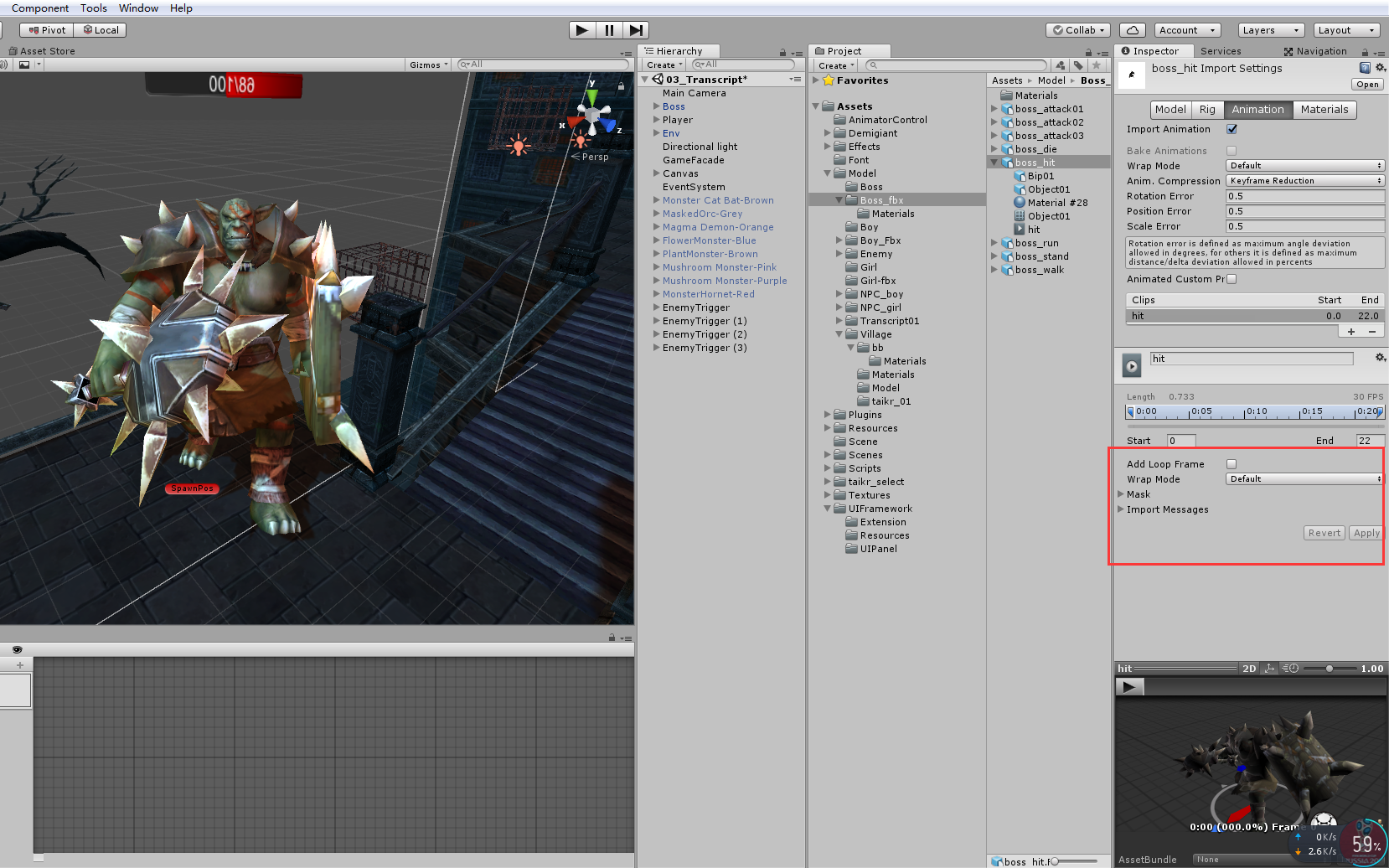This screenshot has height=868, width=1389.
Task: Open the Collab dropdown
Action: pyautogui.click(x=1078, y=30)
